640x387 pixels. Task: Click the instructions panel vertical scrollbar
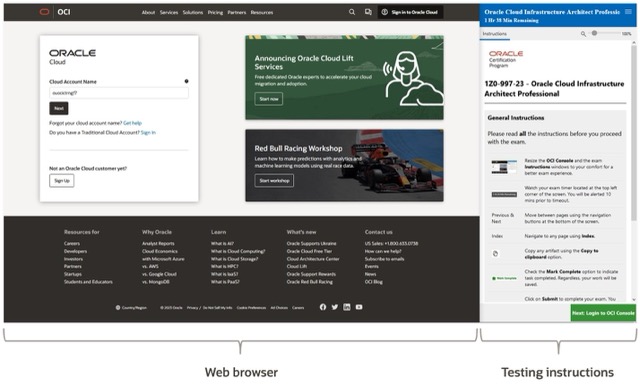click(634, 133)
